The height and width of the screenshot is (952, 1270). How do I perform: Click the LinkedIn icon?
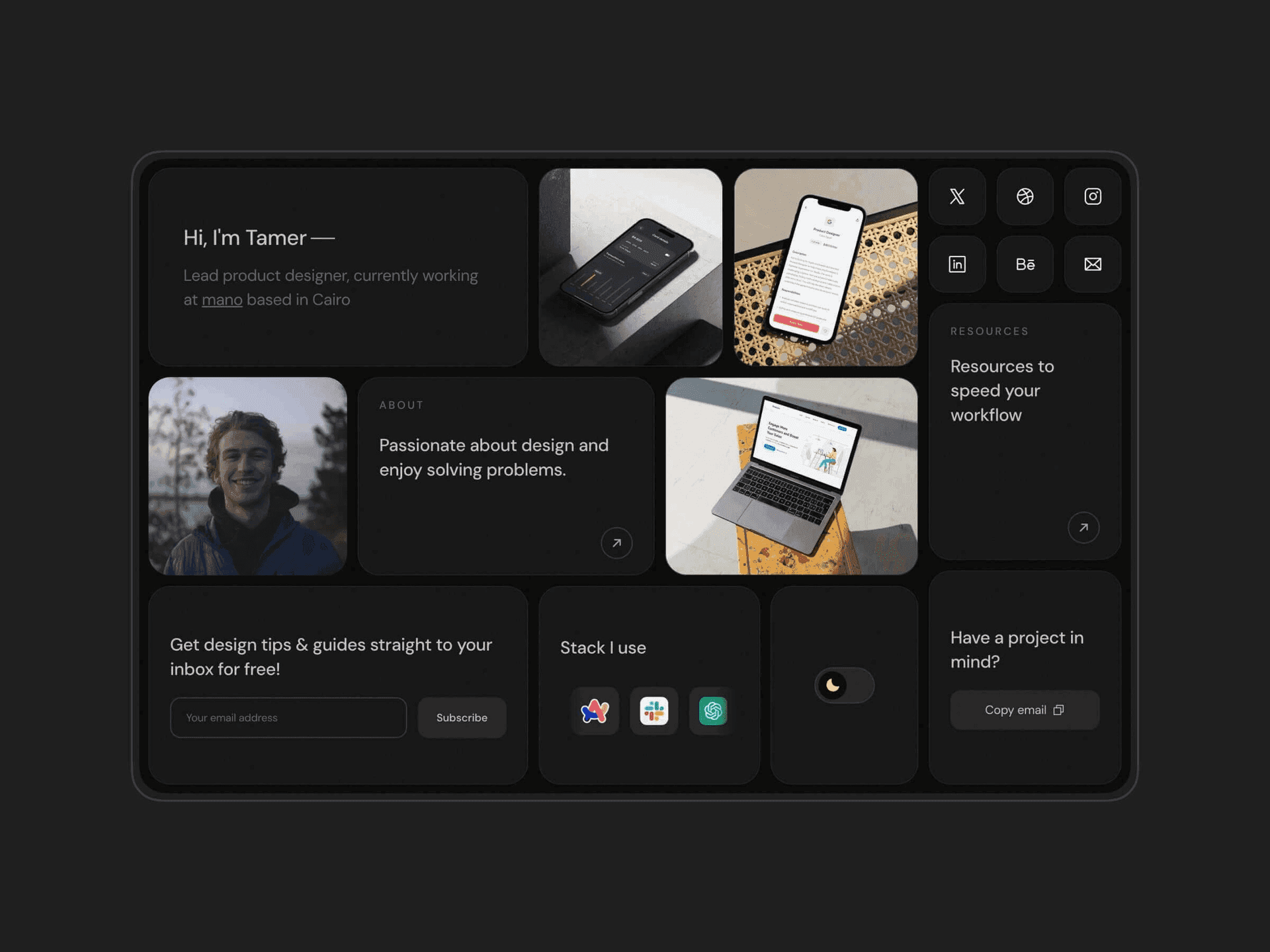tap(958, 264)
